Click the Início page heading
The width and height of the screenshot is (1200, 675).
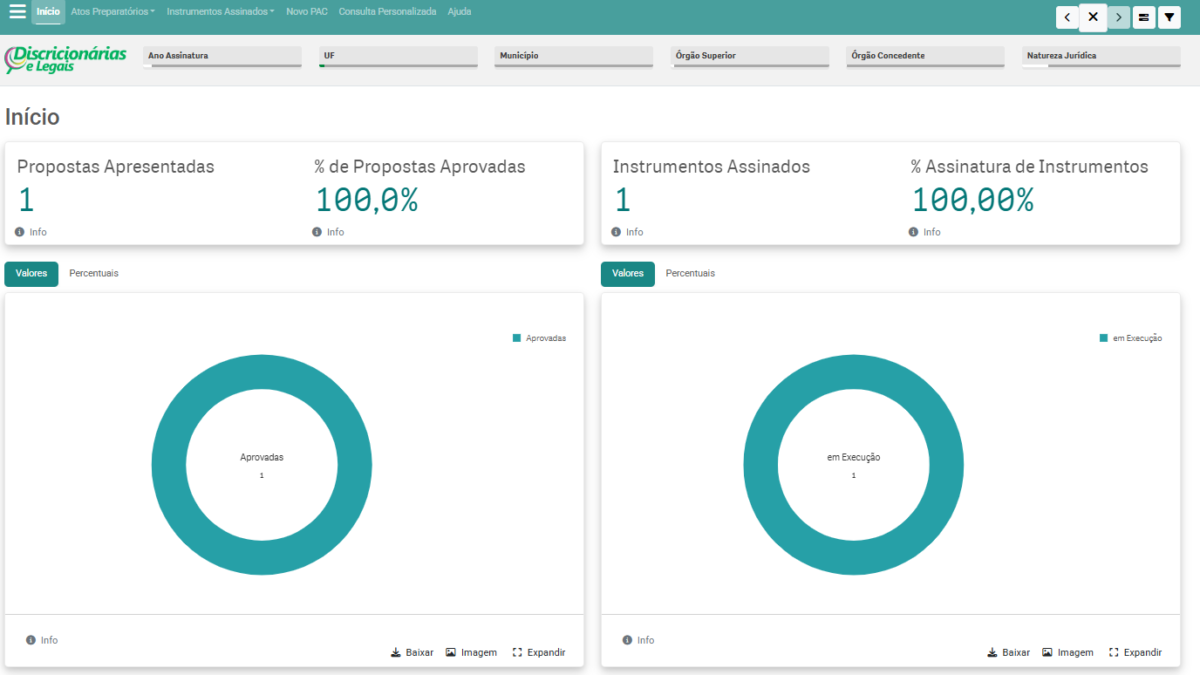[32, 117]
